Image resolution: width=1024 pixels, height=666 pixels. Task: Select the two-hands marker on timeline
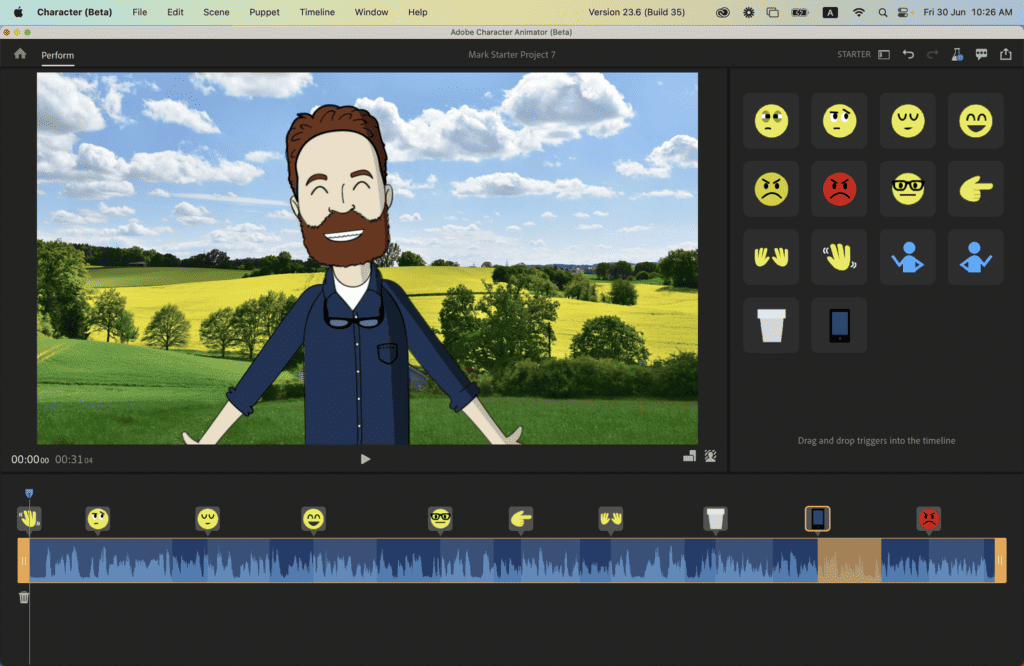[611, 519]
